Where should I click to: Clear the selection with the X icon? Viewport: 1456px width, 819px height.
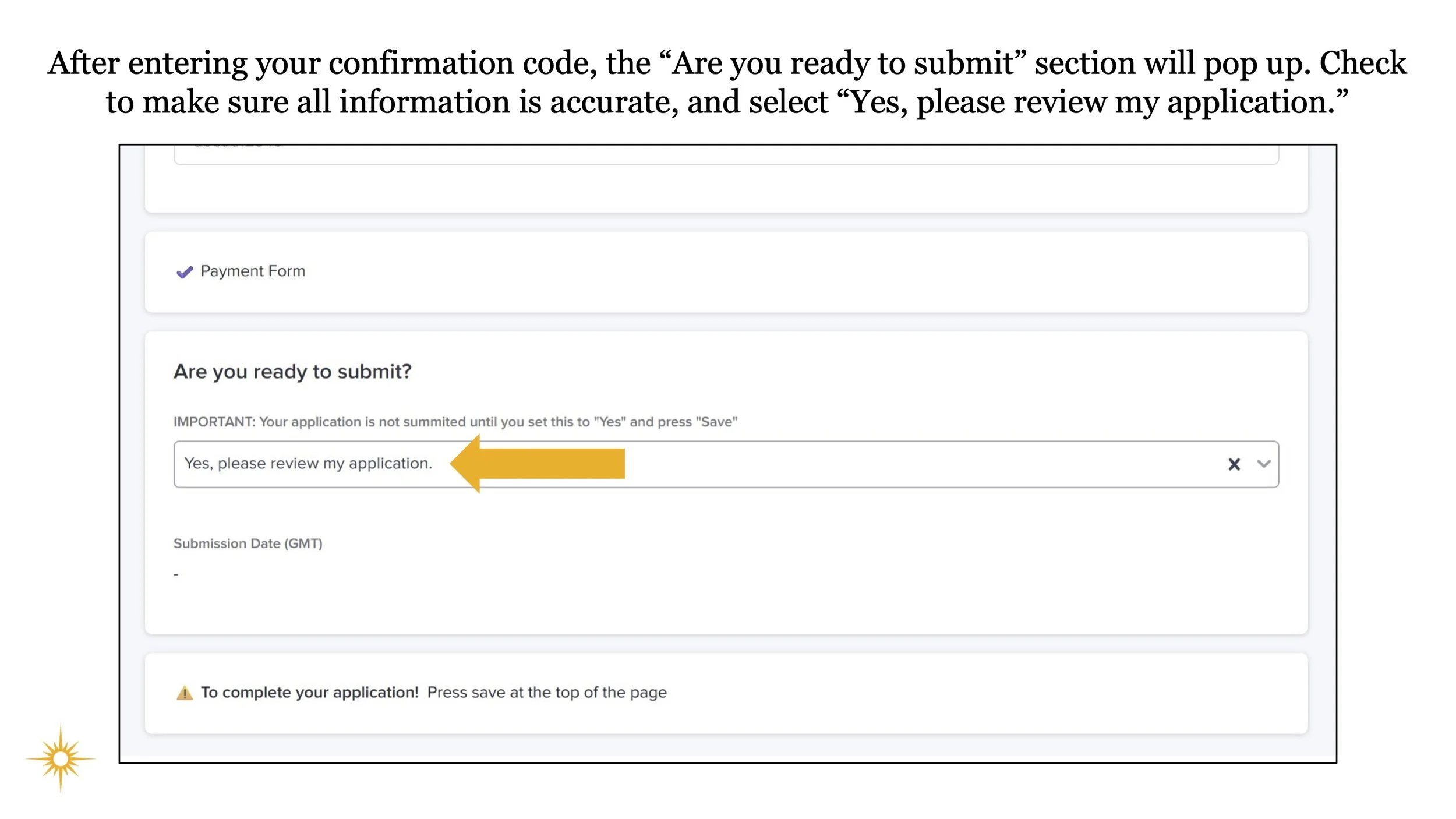[x=1234, y=464]
